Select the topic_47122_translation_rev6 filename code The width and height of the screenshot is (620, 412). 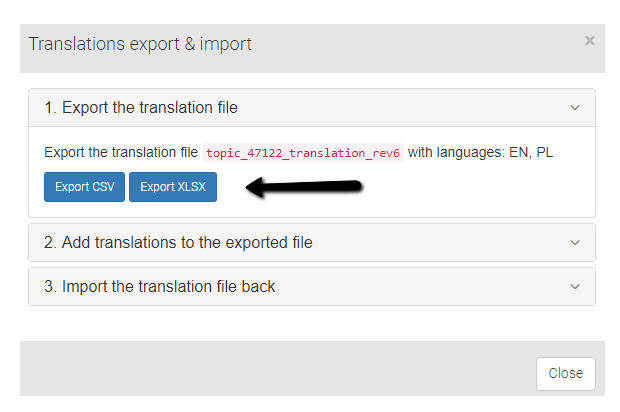pyautogui.click(x=303, y=153)
